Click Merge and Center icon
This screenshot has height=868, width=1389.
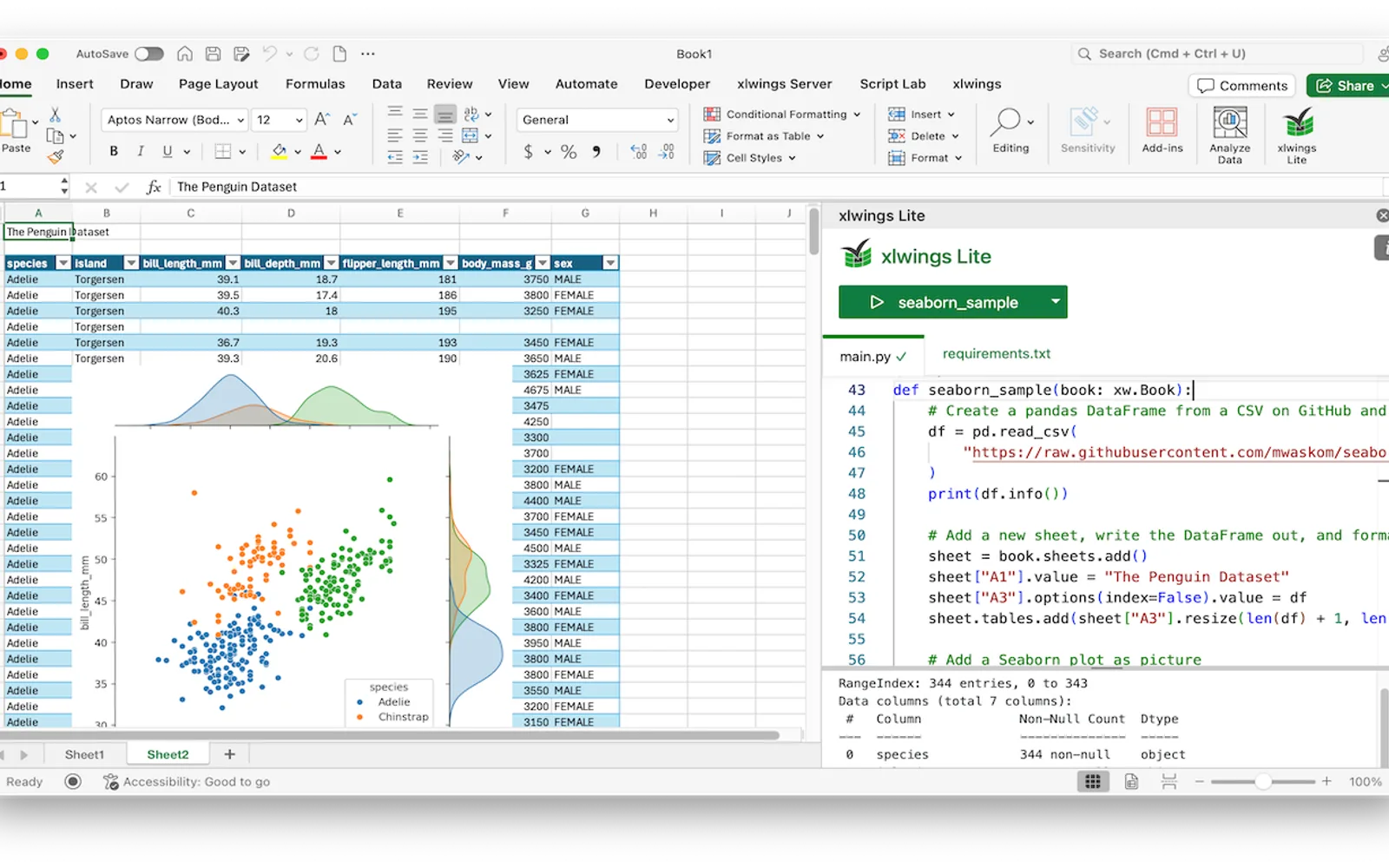pyautogui.click(x=471, y=136)
